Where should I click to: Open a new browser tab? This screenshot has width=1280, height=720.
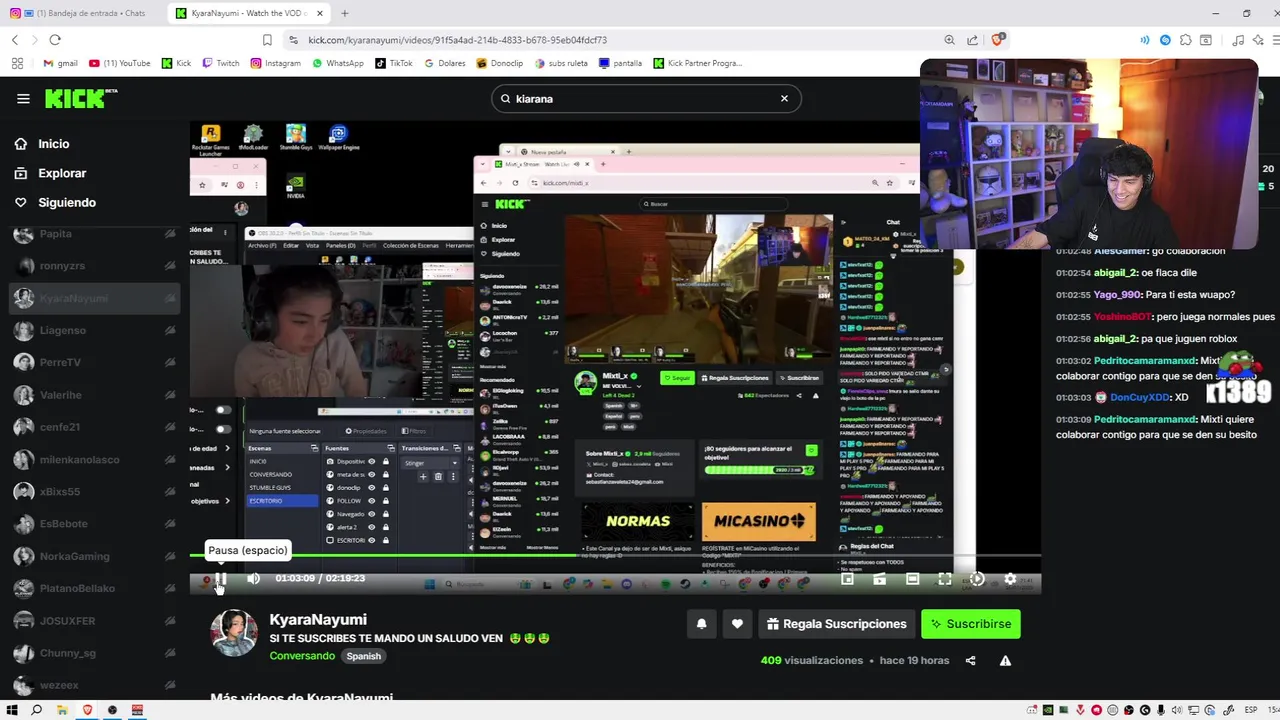[344, 13]
